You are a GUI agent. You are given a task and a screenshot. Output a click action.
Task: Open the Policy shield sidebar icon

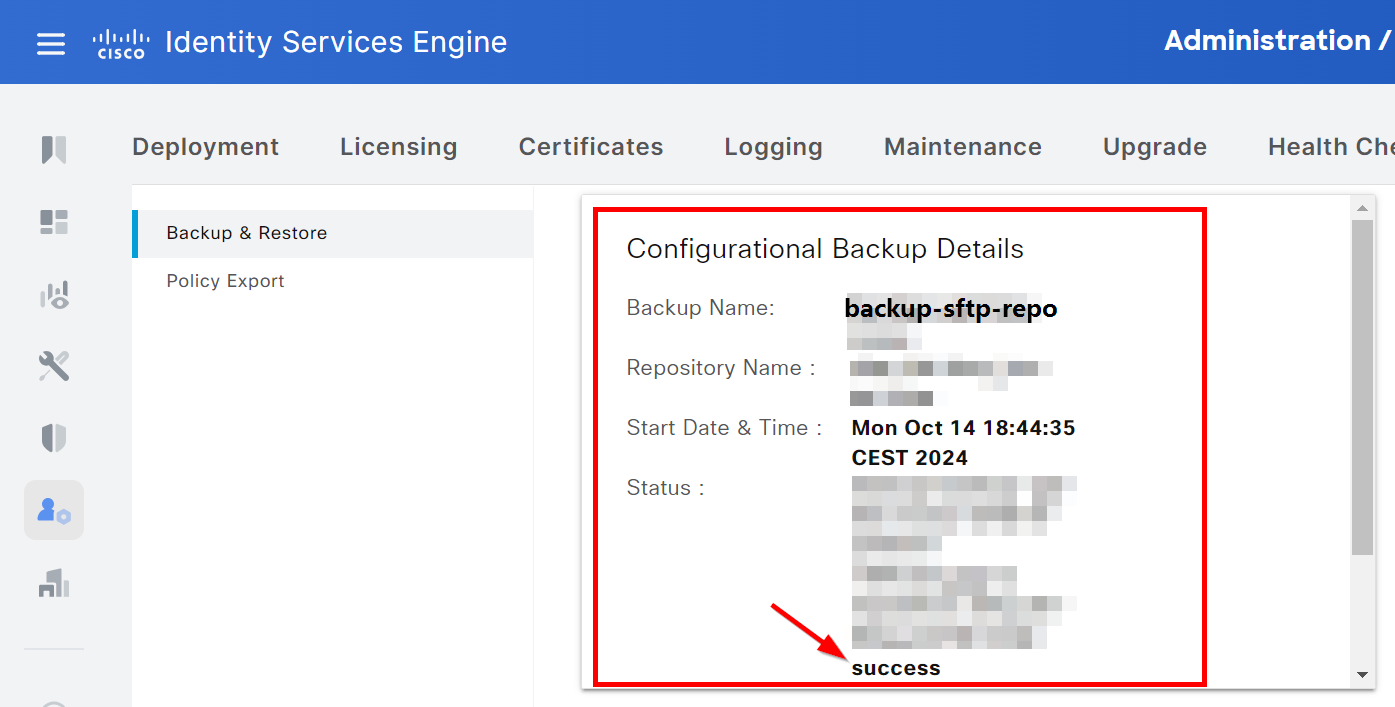click(x=54, y=438)
